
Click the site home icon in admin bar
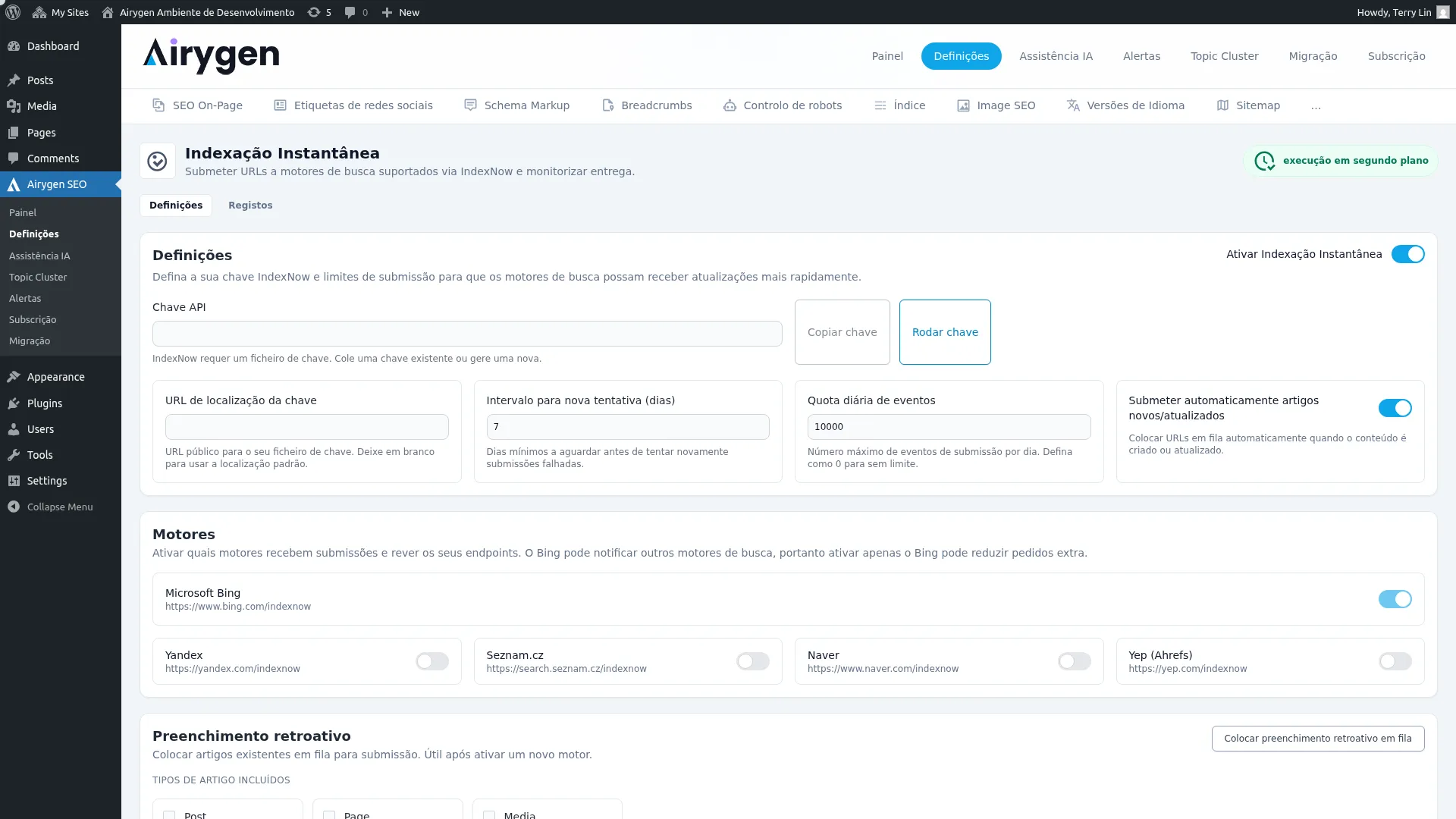click(x=108, y=12)
